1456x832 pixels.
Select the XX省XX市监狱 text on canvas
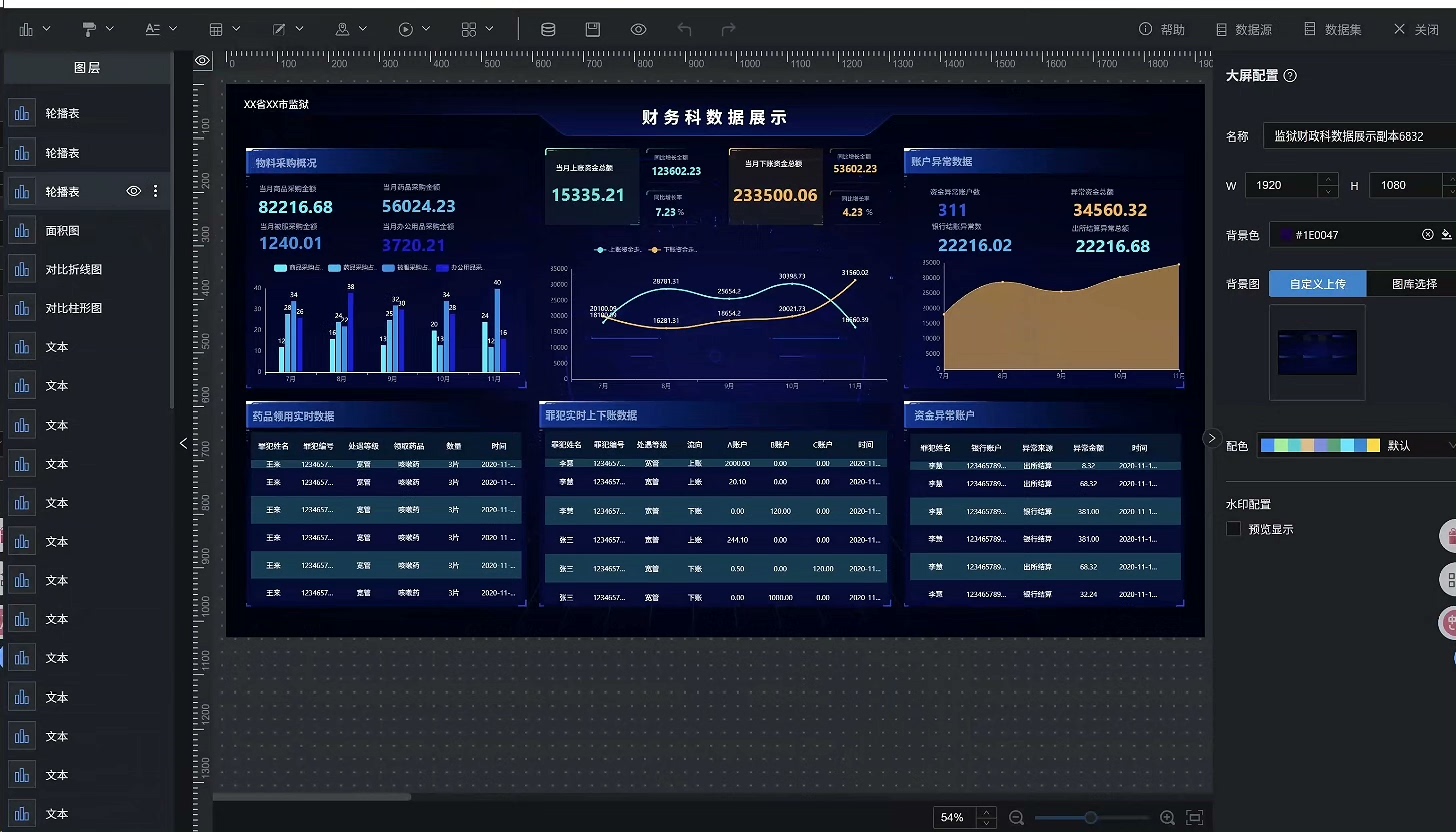[x=276, y=104]
